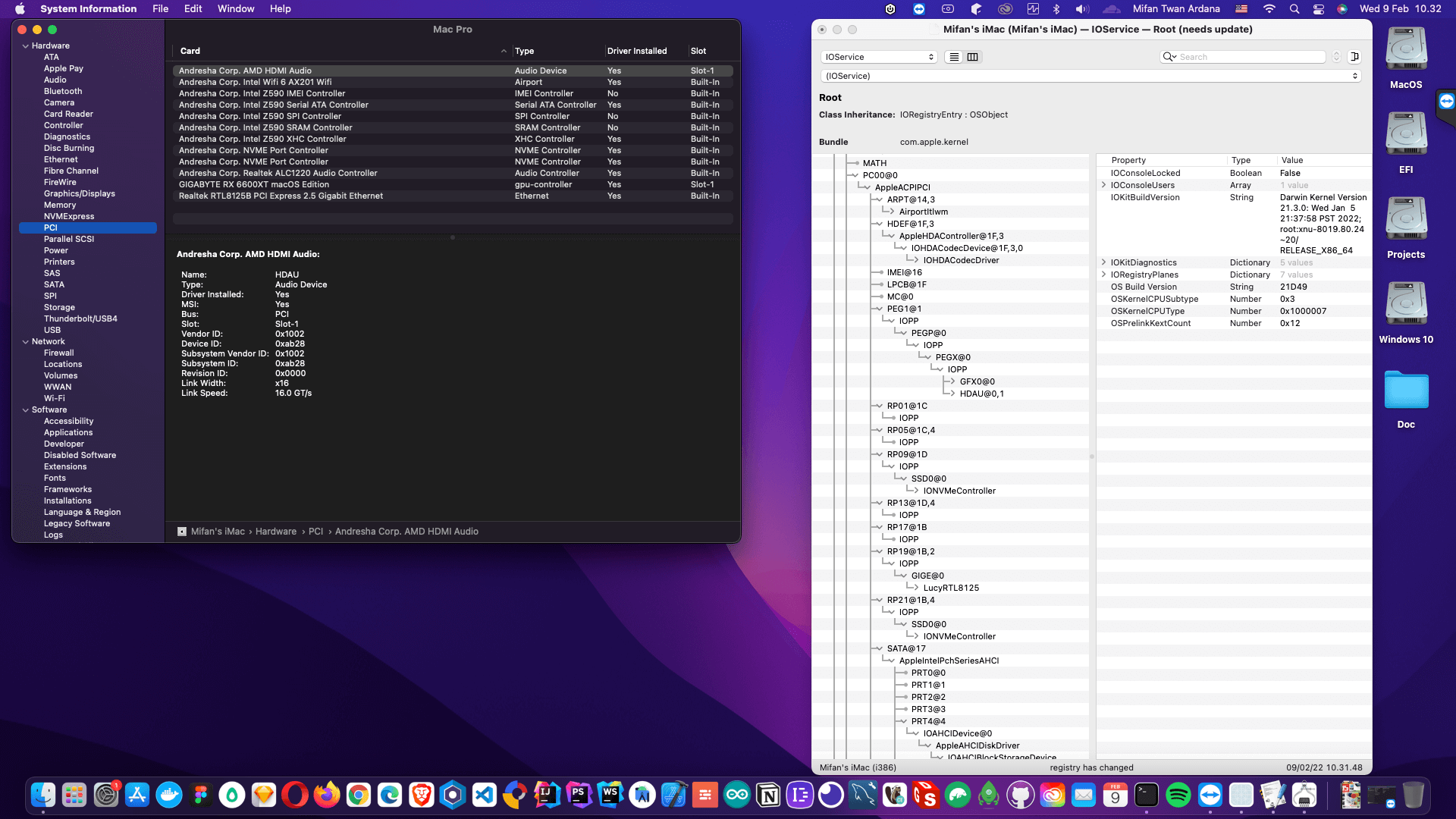1456x819 pixels.
Task: Open Spotlight search in menu bar
Action: 1294,9
